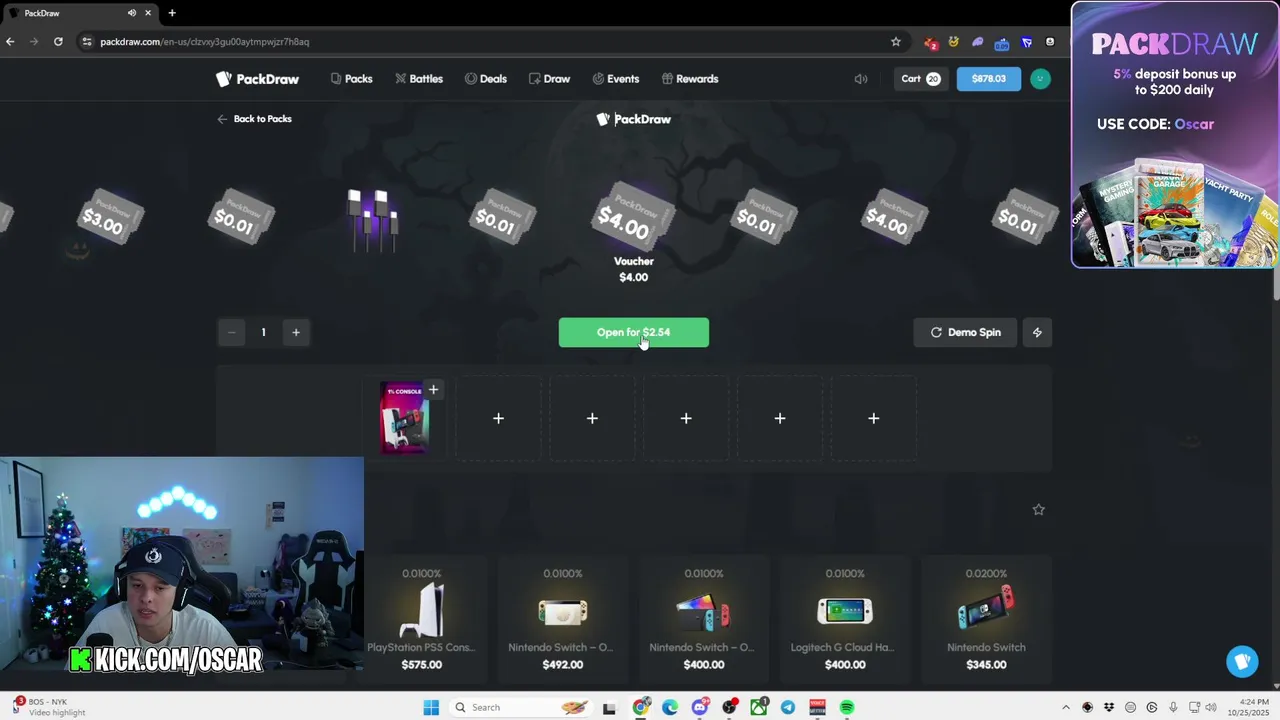Open the $492.00 Nintendo Switch item

[562, 620]
